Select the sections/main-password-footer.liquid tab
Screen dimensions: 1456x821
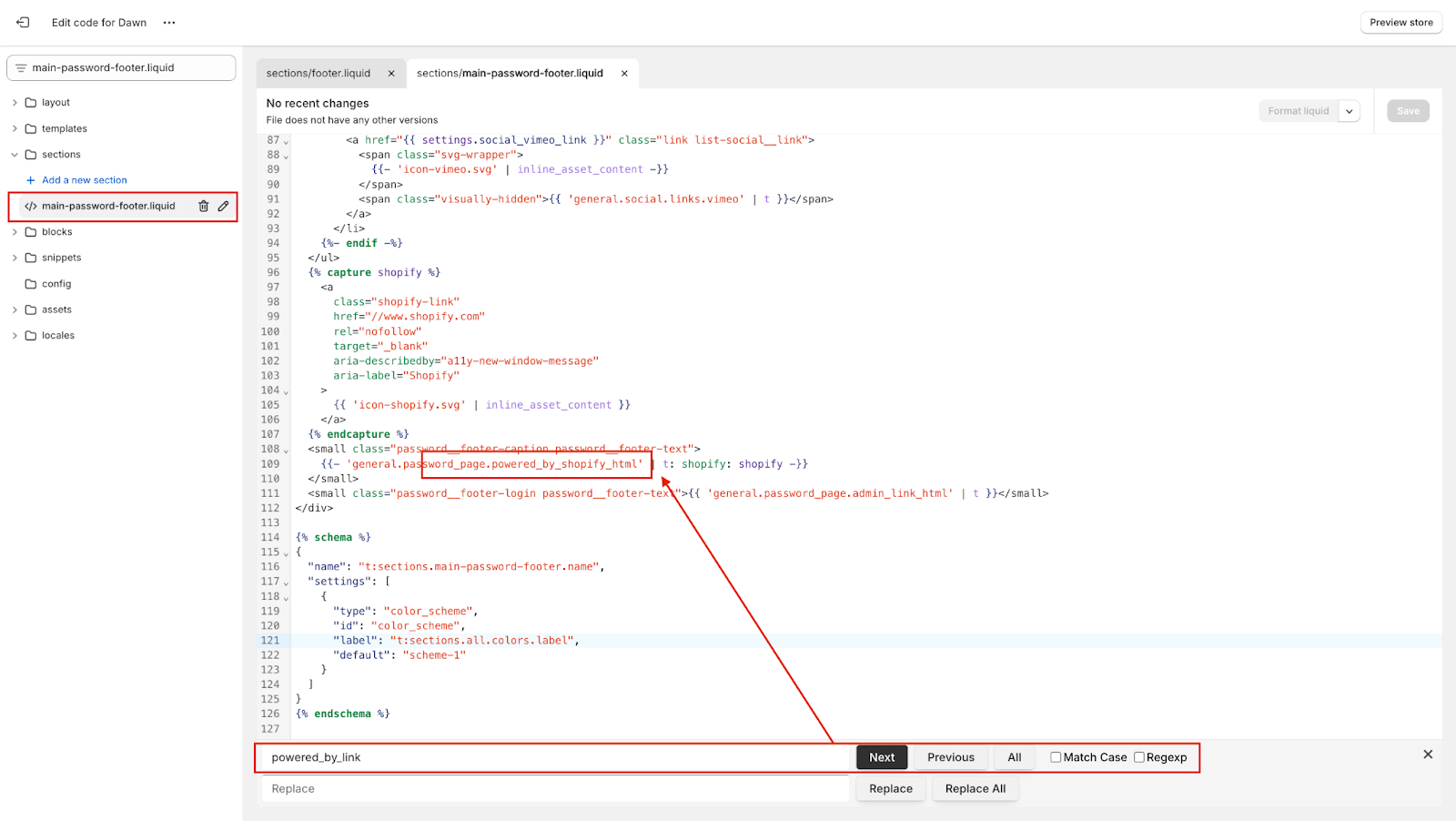click(510, 74)
